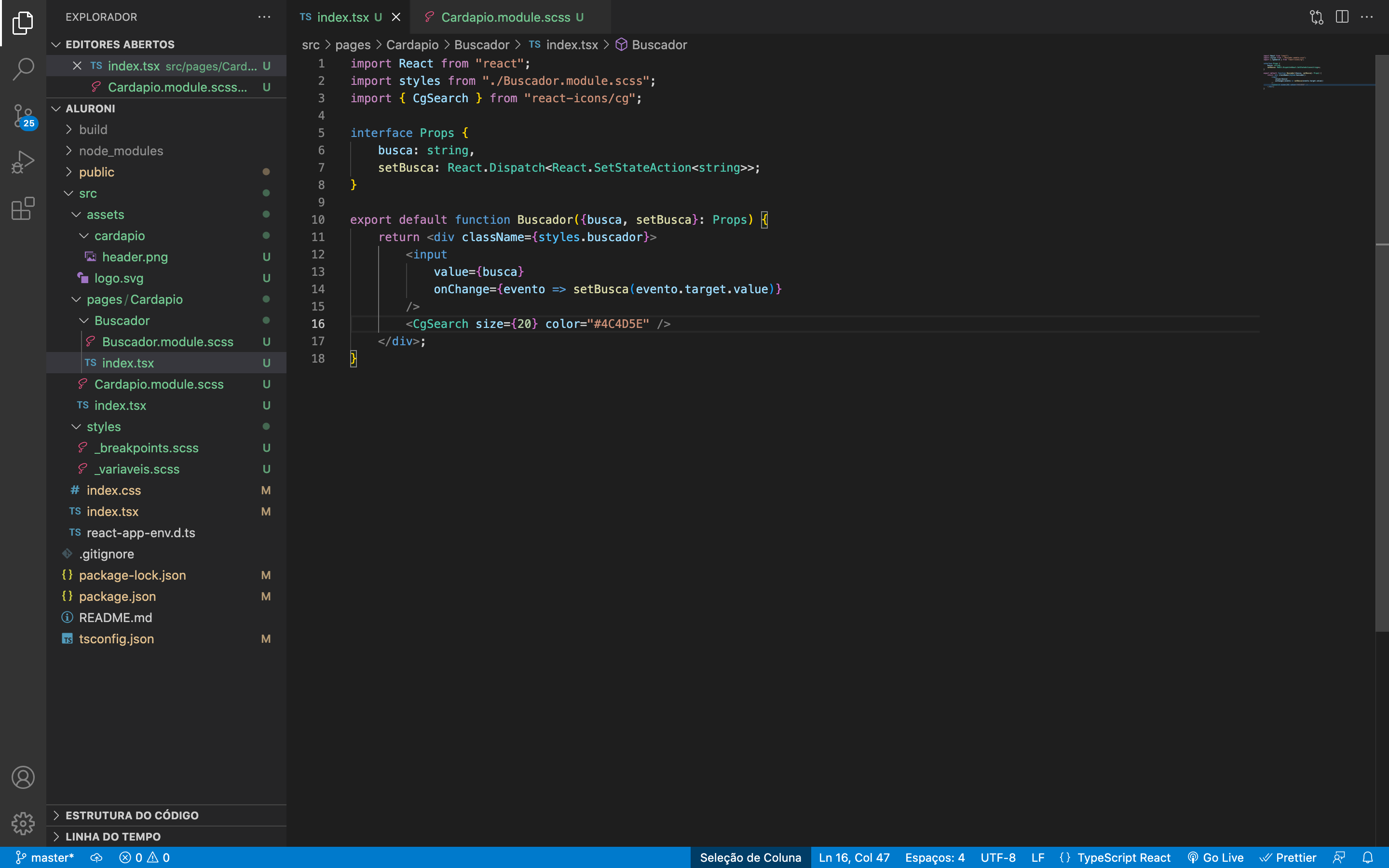The height and width of the screenshot is (868, 1389).
Task: Change the UTF-8 encoding setting
Action: [998, 858]
